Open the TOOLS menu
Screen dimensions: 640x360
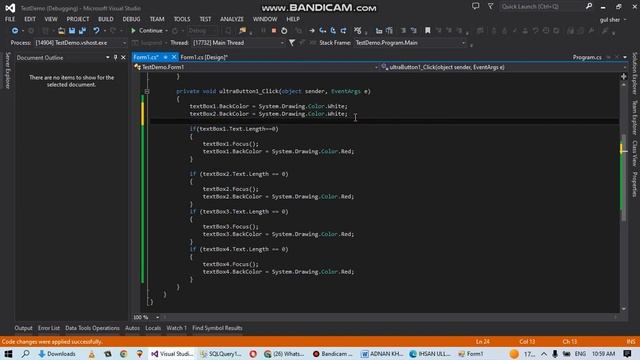pyautogui.click(x=182, y=19)
